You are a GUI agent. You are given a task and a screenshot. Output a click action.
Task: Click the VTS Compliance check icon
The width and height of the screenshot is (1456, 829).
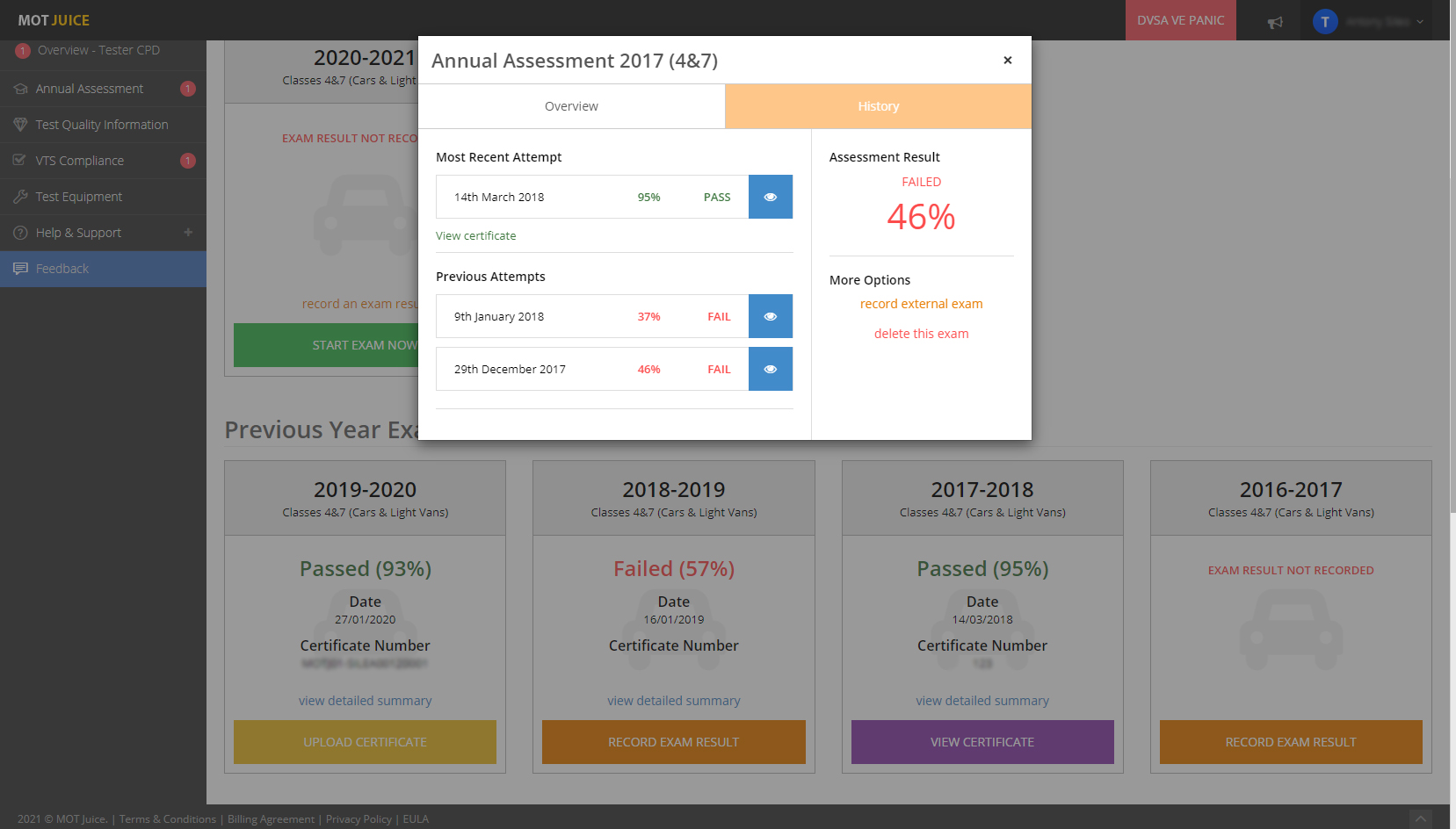(x=20, y=161)
